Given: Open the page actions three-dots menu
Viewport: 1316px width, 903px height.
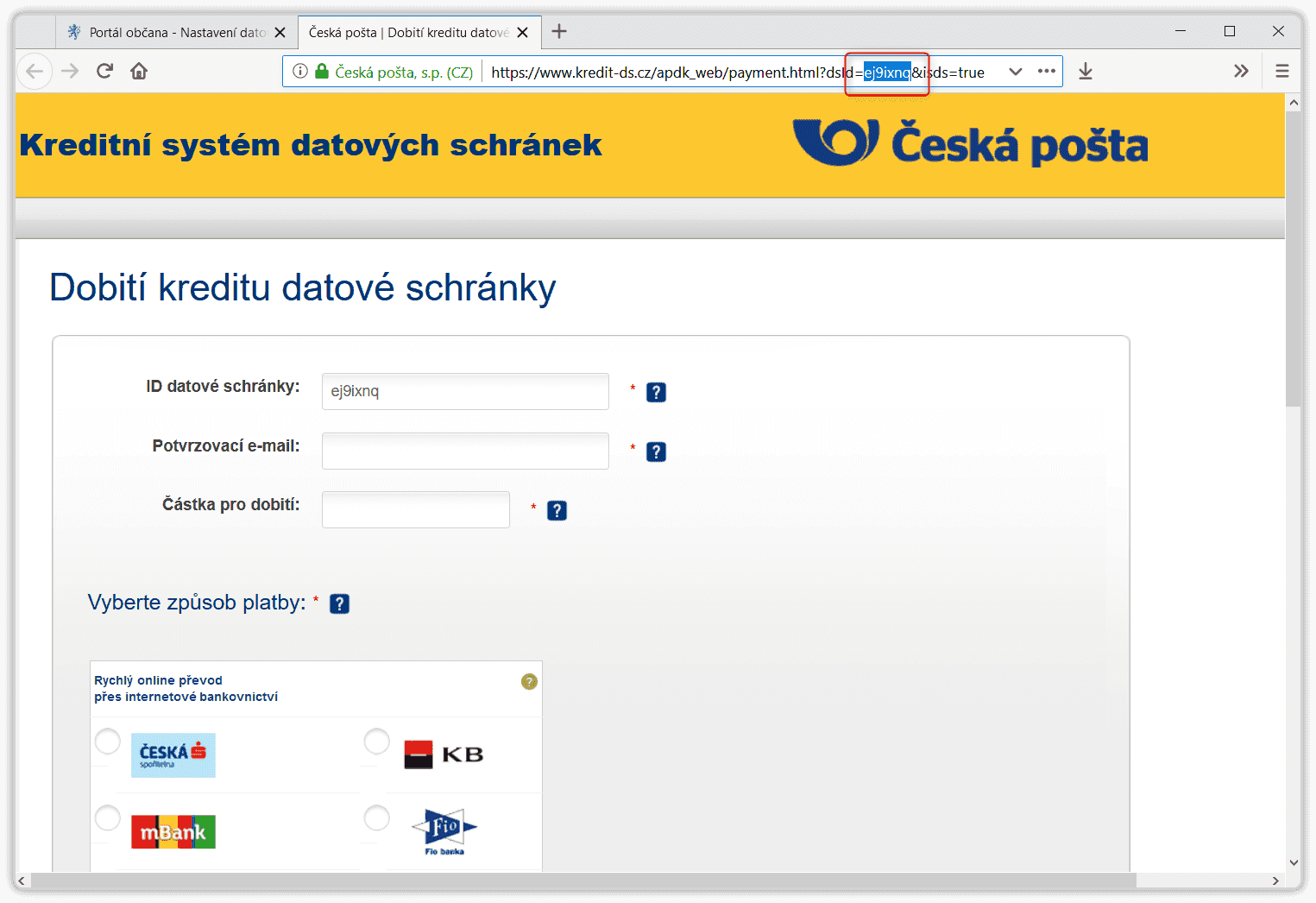Looking at the screenshot, I should [1047, 71].
